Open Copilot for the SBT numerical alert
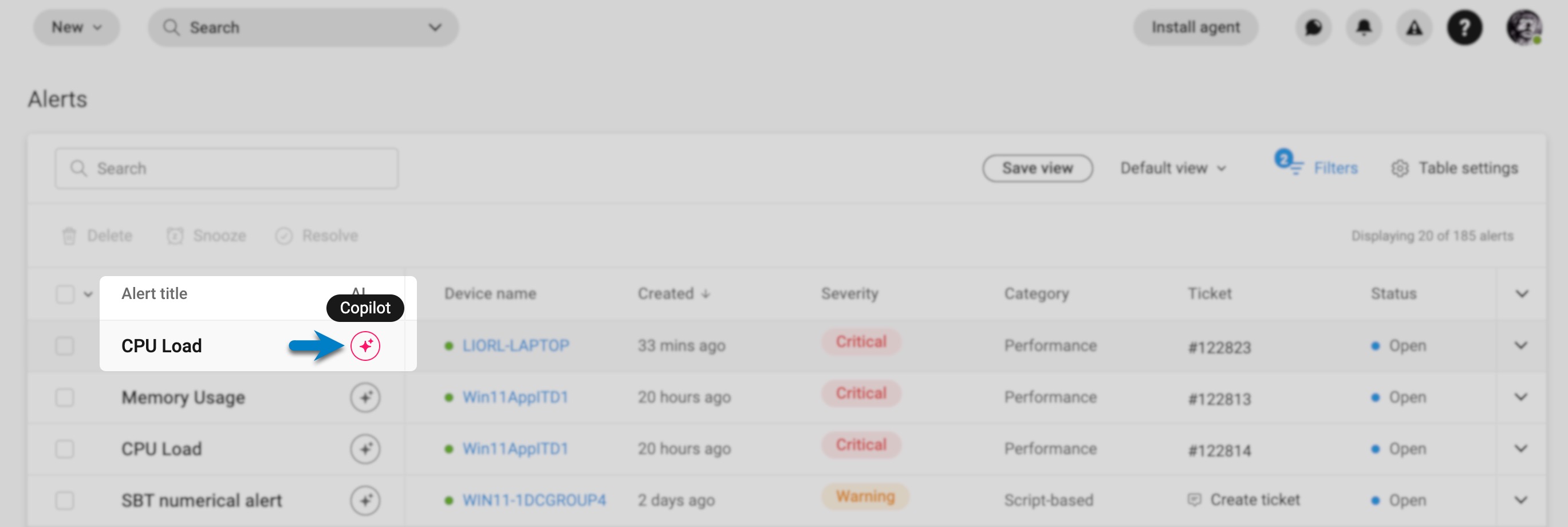Screen dimensions: 1568x527 365,500
